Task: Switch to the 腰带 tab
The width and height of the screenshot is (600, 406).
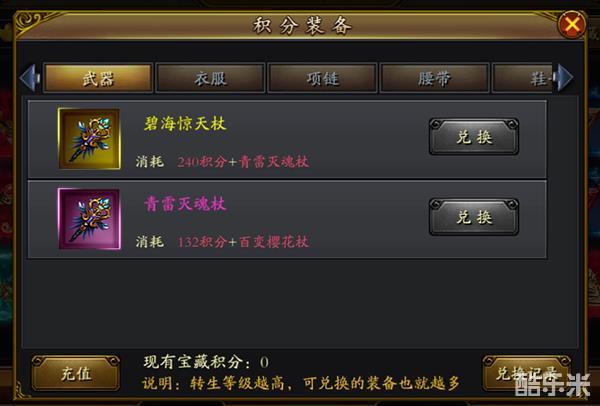Action: tap(434, 78)
